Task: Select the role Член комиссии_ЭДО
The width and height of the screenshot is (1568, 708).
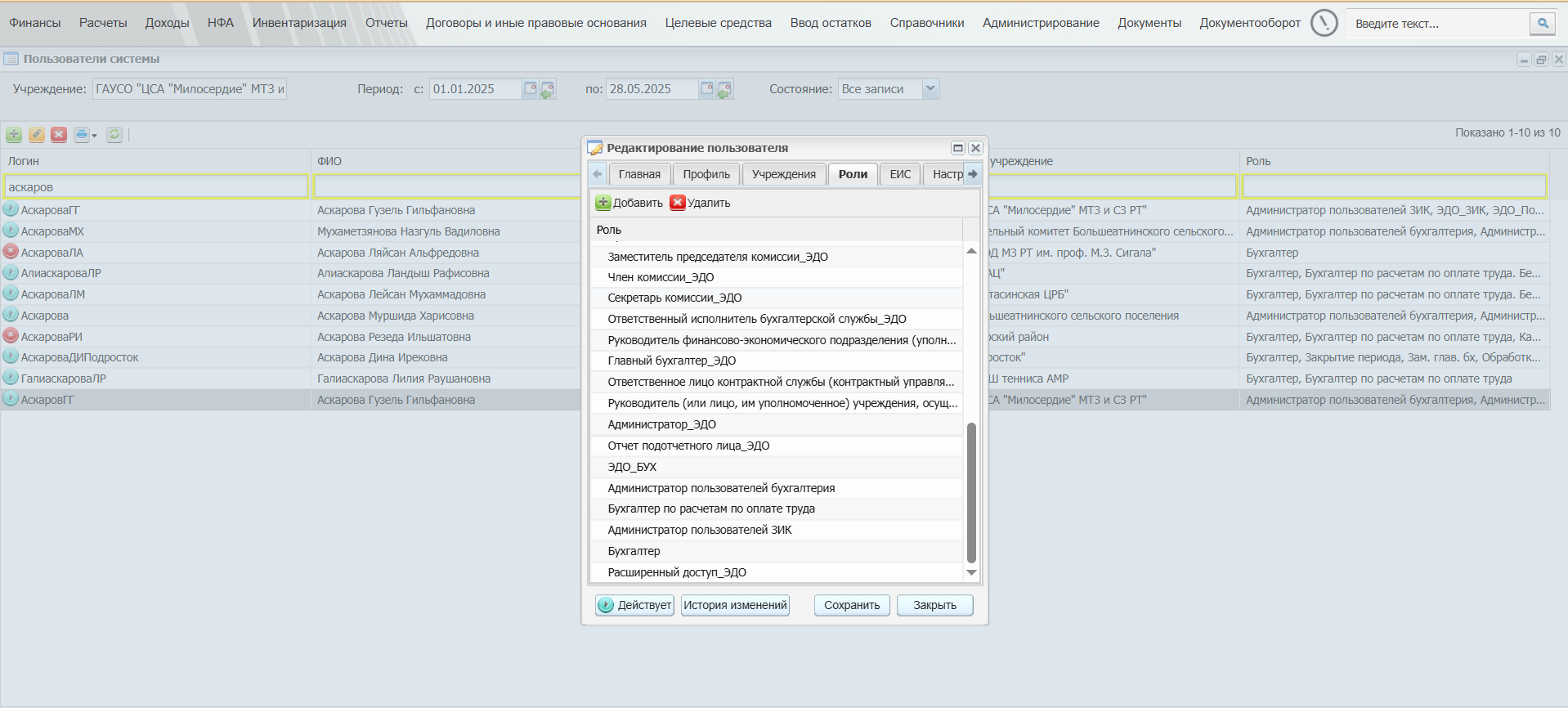Action: point(777,277)
